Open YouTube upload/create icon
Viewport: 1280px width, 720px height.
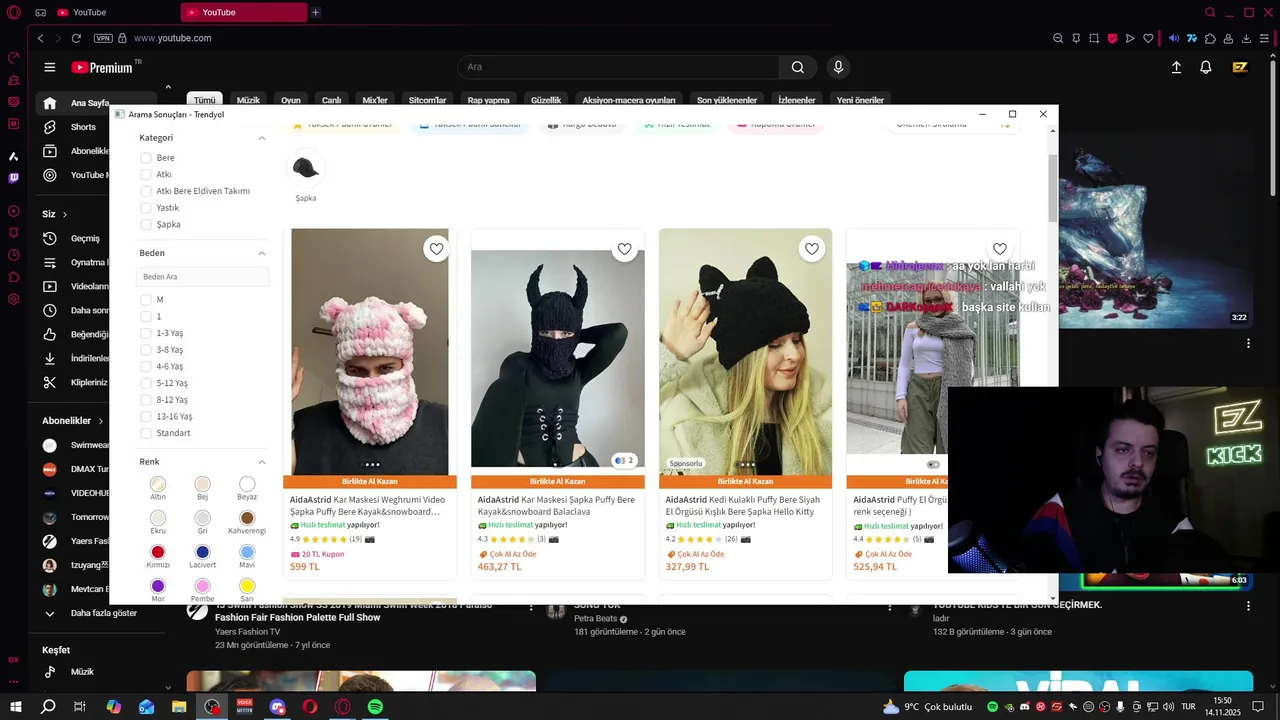[1176, 67]
